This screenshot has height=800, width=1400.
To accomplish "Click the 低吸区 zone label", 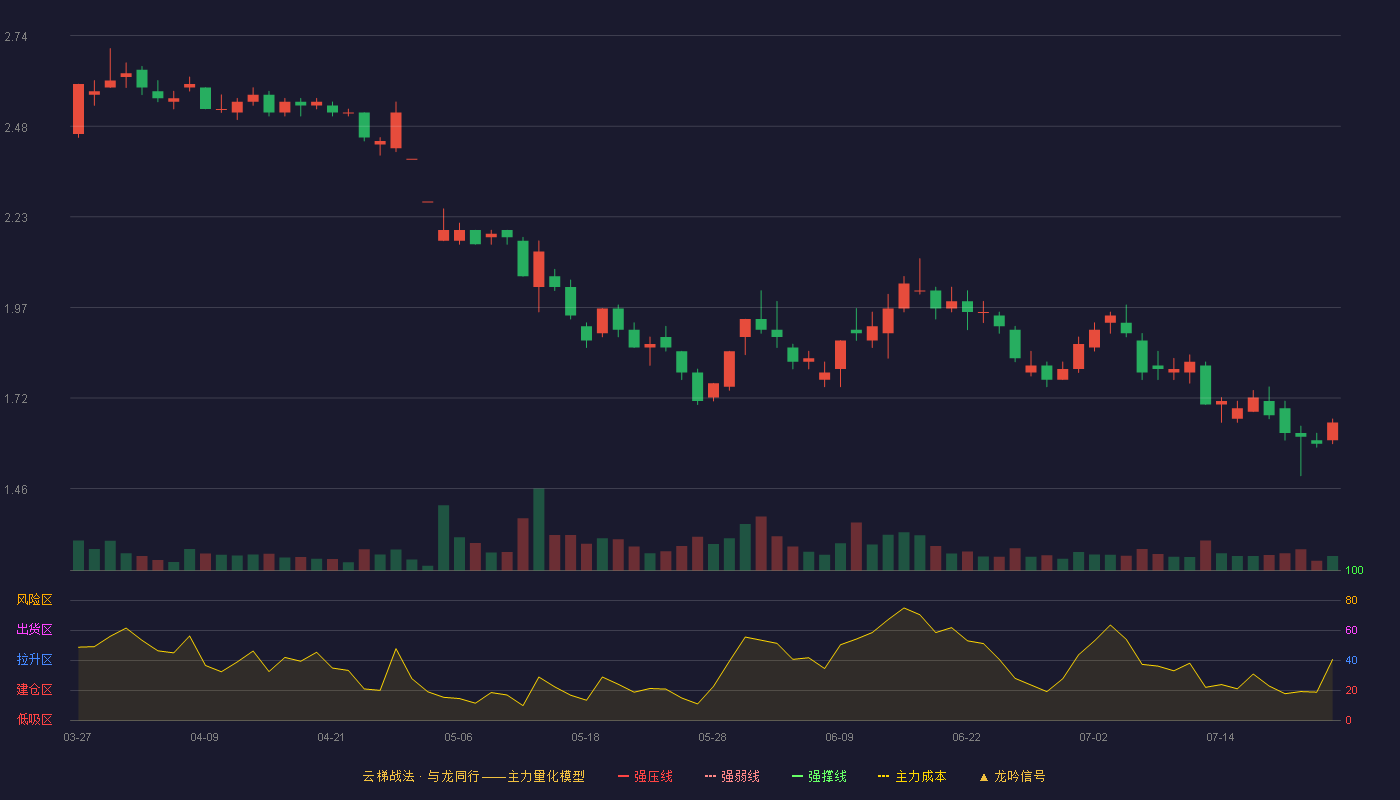I will tap(35, 719).
